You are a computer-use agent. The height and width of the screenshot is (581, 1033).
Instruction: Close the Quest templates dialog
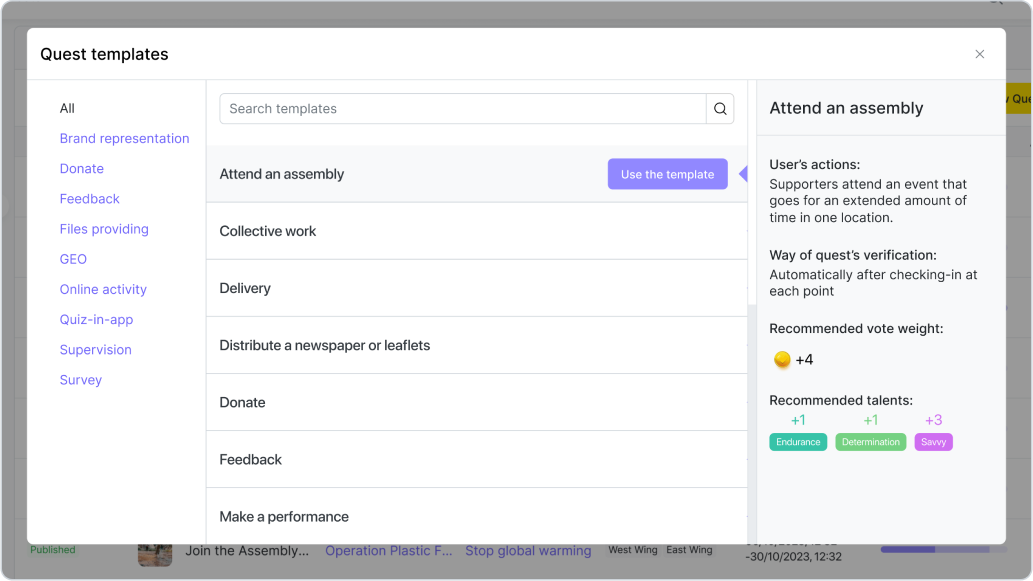(x=979, y=54)
